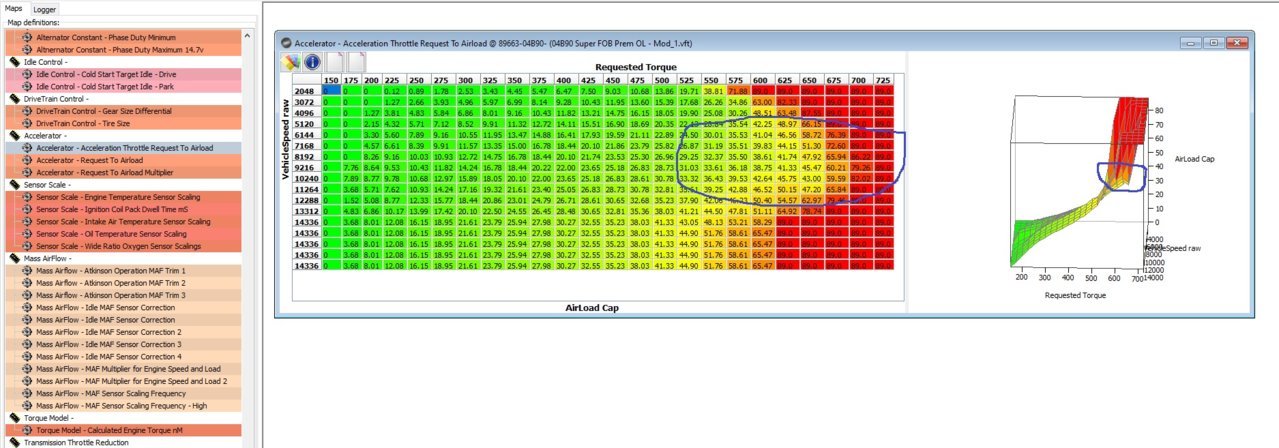The image size is (1279, 448).
Task: Maximize the Accelerator map window
Action: (1212, 43)
